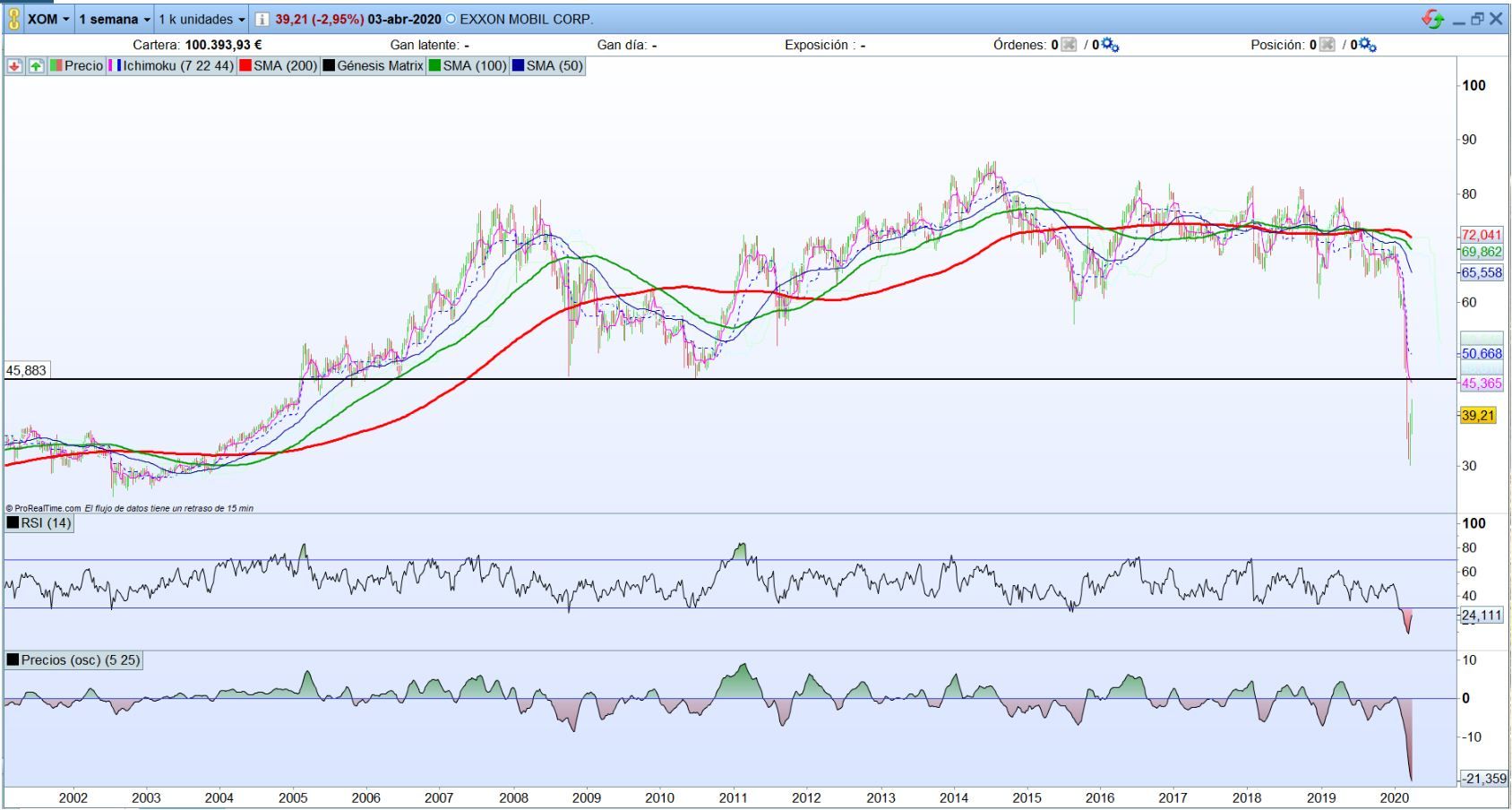Click the info icon before the price quote

[262, 19]
